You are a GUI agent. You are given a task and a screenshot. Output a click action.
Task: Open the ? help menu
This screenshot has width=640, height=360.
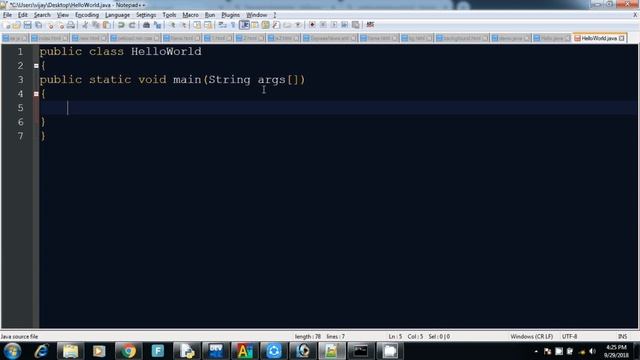[x=275, y=15]
